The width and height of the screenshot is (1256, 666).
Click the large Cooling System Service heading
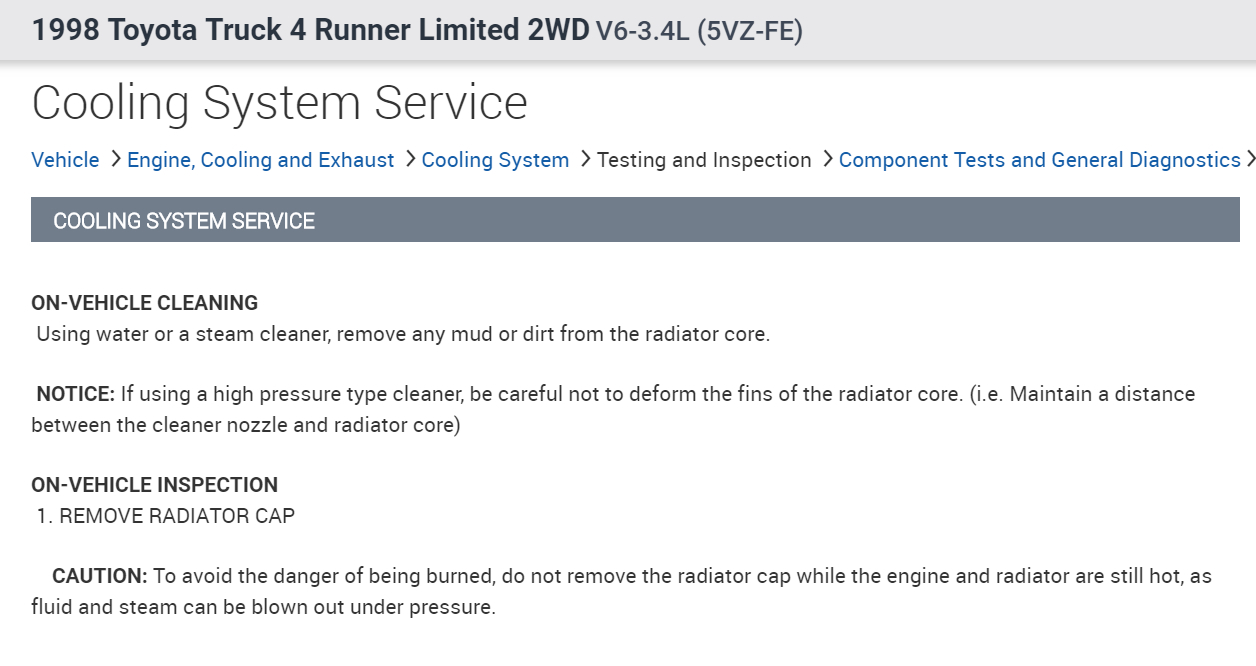(279, 102)
